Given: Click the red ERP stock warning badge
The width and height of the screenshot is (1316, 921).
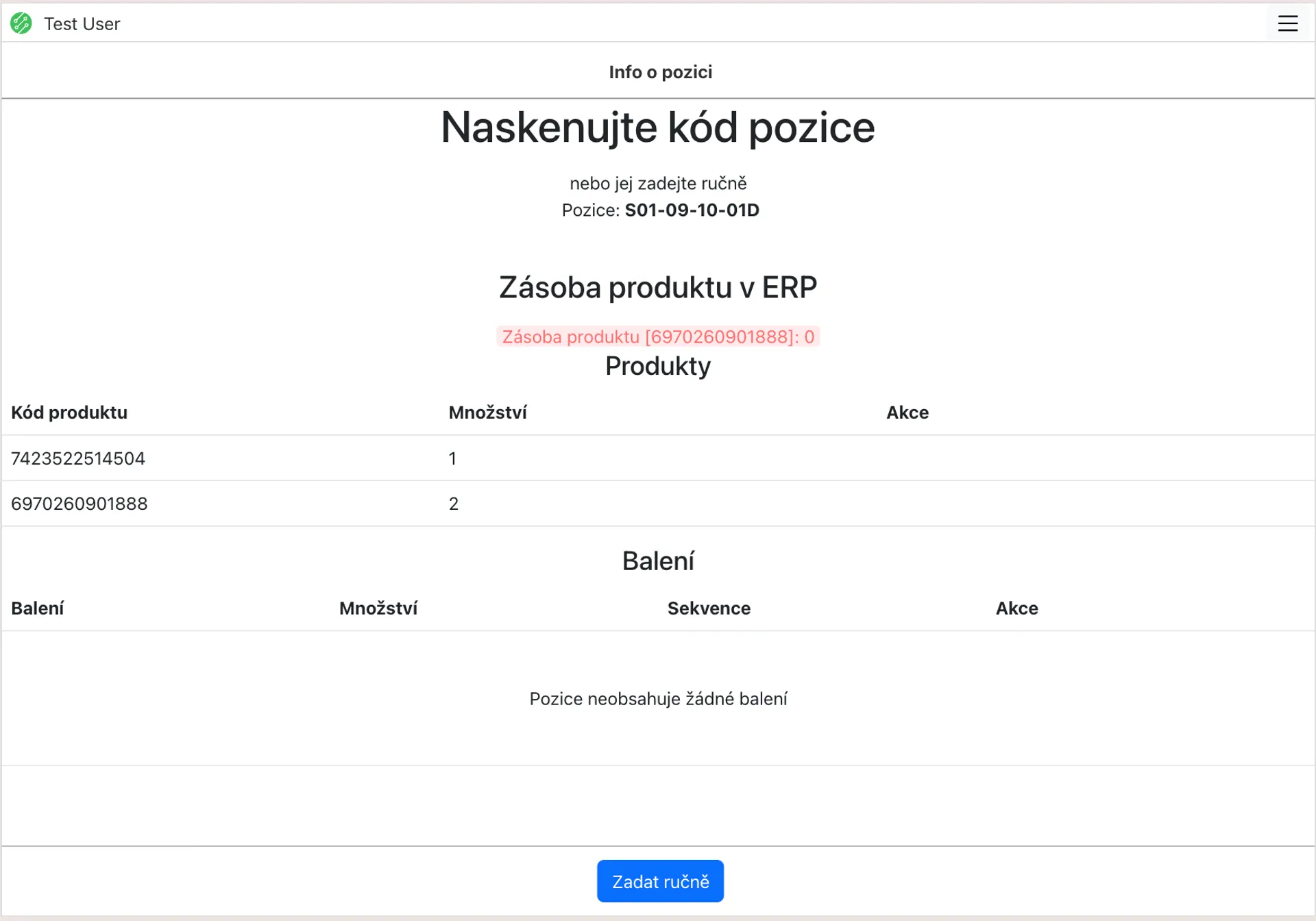Looking at the screenshot, I should pyautogui.click(x=658, y=336).
